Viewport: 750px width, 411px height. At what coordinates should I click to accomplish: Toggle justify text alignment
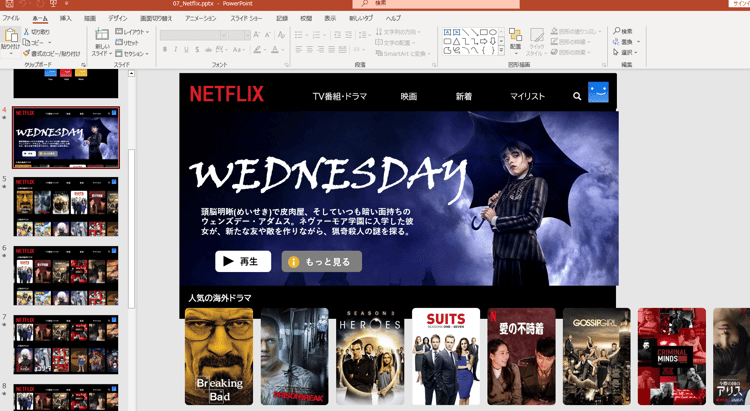(331, 49)
